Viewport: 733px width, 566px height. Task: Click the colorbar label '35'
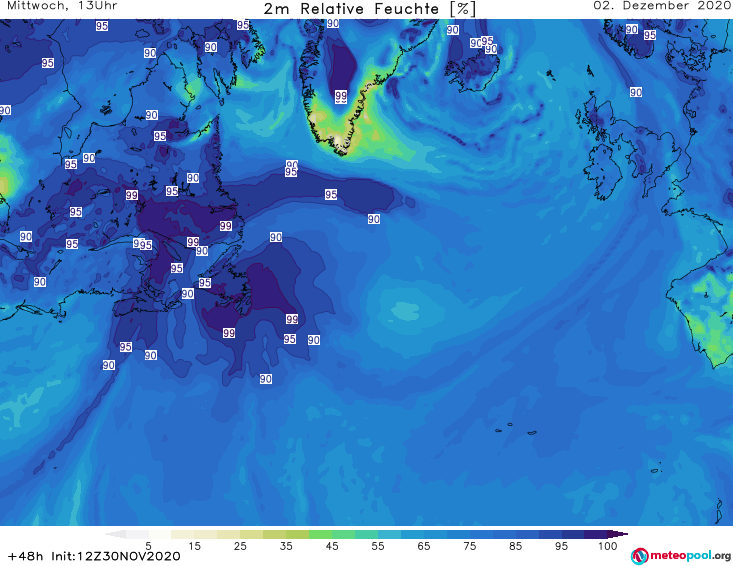coord(286,546)
